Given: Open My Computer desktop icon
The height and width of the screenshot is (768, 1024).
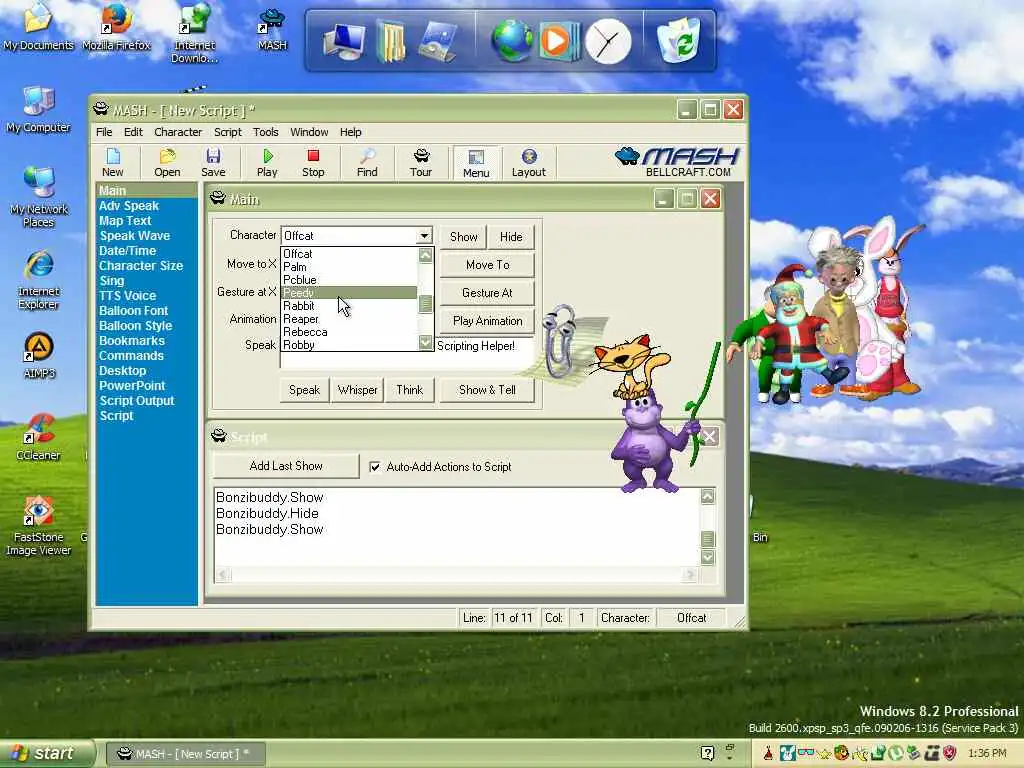Looking at the screenshot, I should (39, 110).
